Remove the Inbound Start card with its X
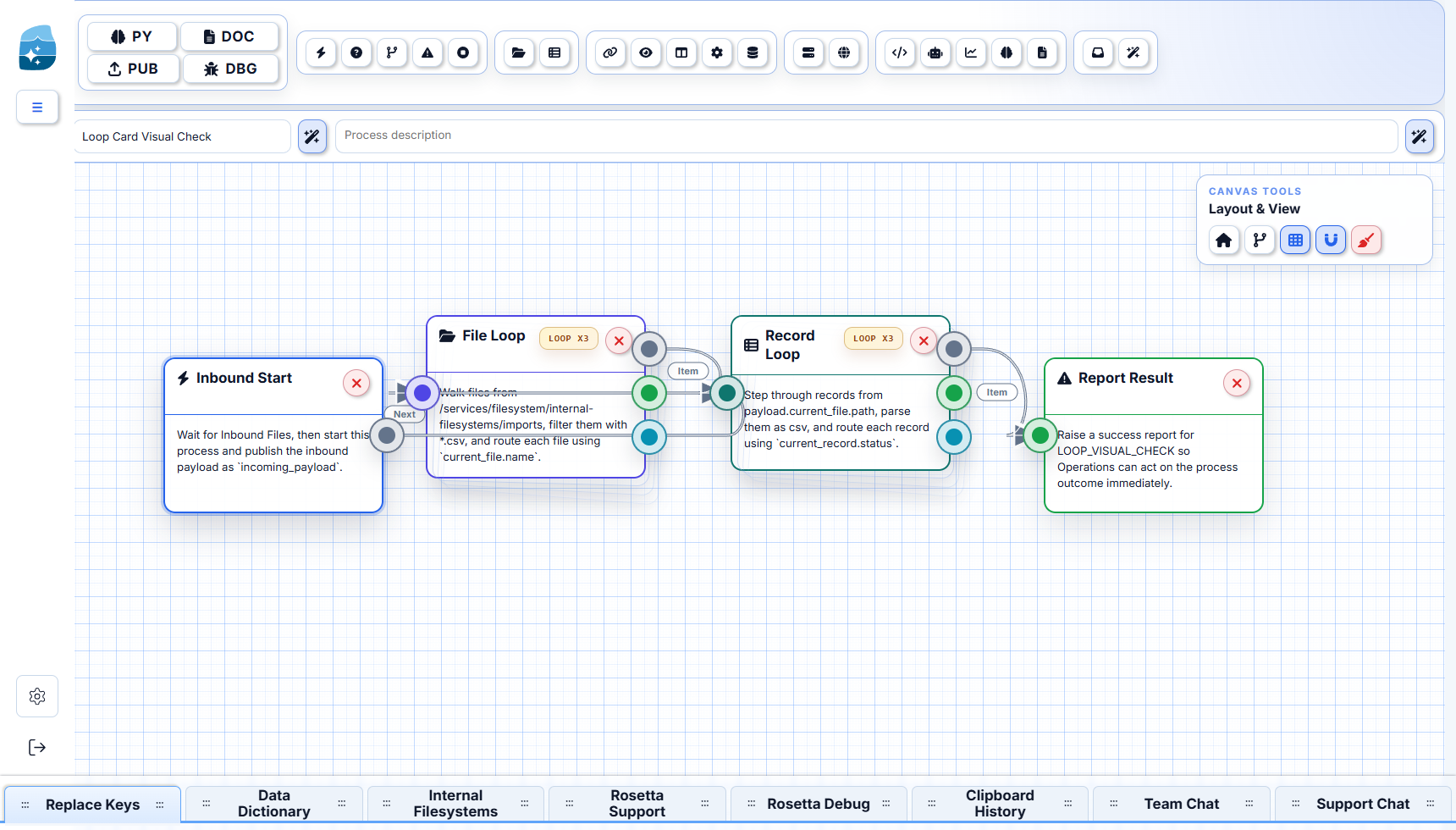The image size is (1456, 830). click(356, 383)
